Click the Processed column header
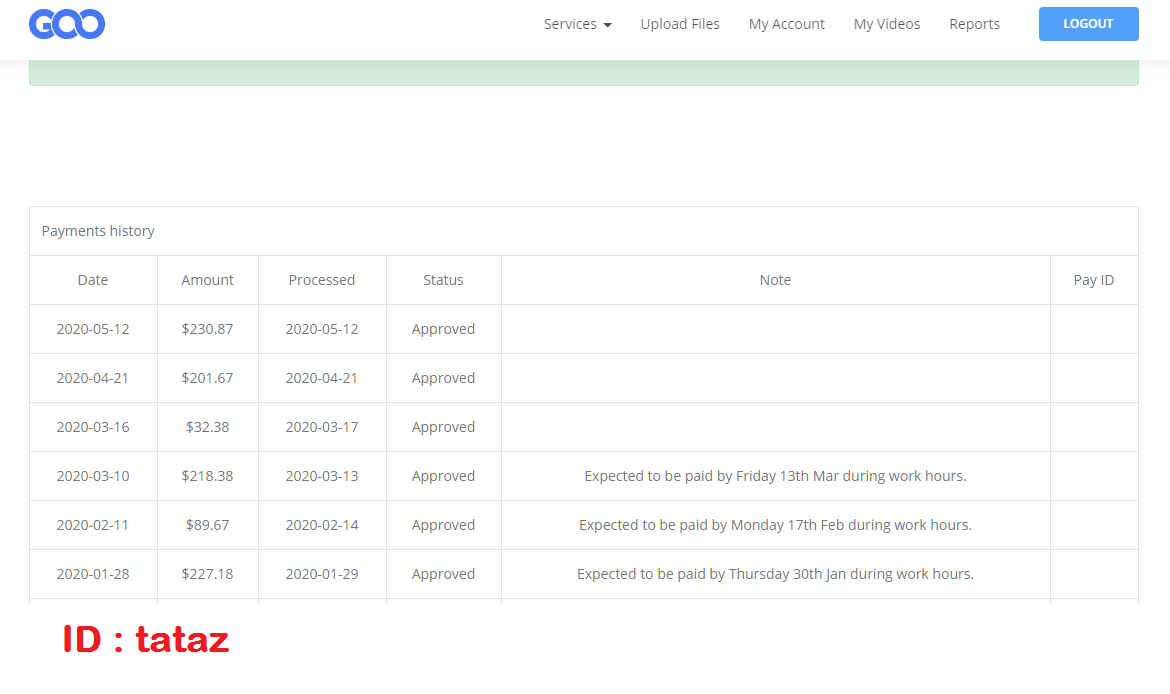This screenshot has height=694, width=1170. [322, 280]
